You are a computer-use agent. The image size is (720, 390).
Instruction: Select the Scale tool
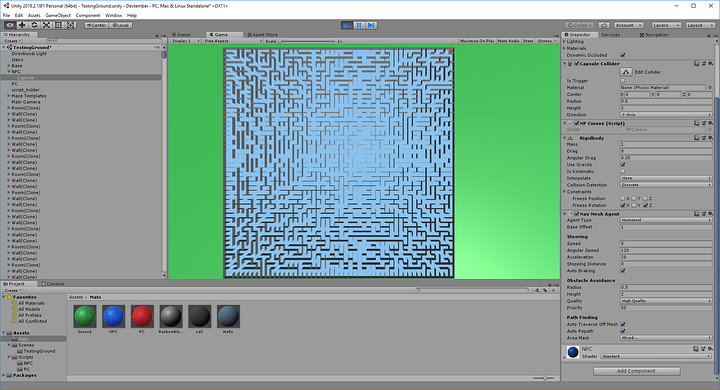point(46,25)
